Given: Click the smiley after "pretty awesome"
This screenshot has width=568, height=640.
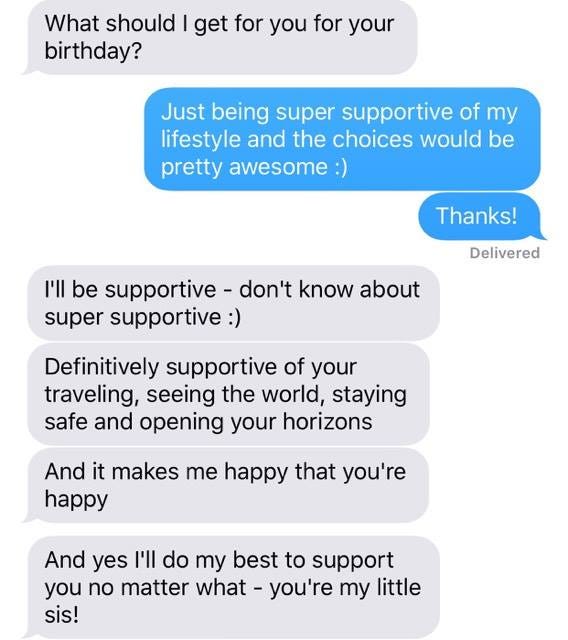Looking at the screenshot, I should [x=339, y=167].
